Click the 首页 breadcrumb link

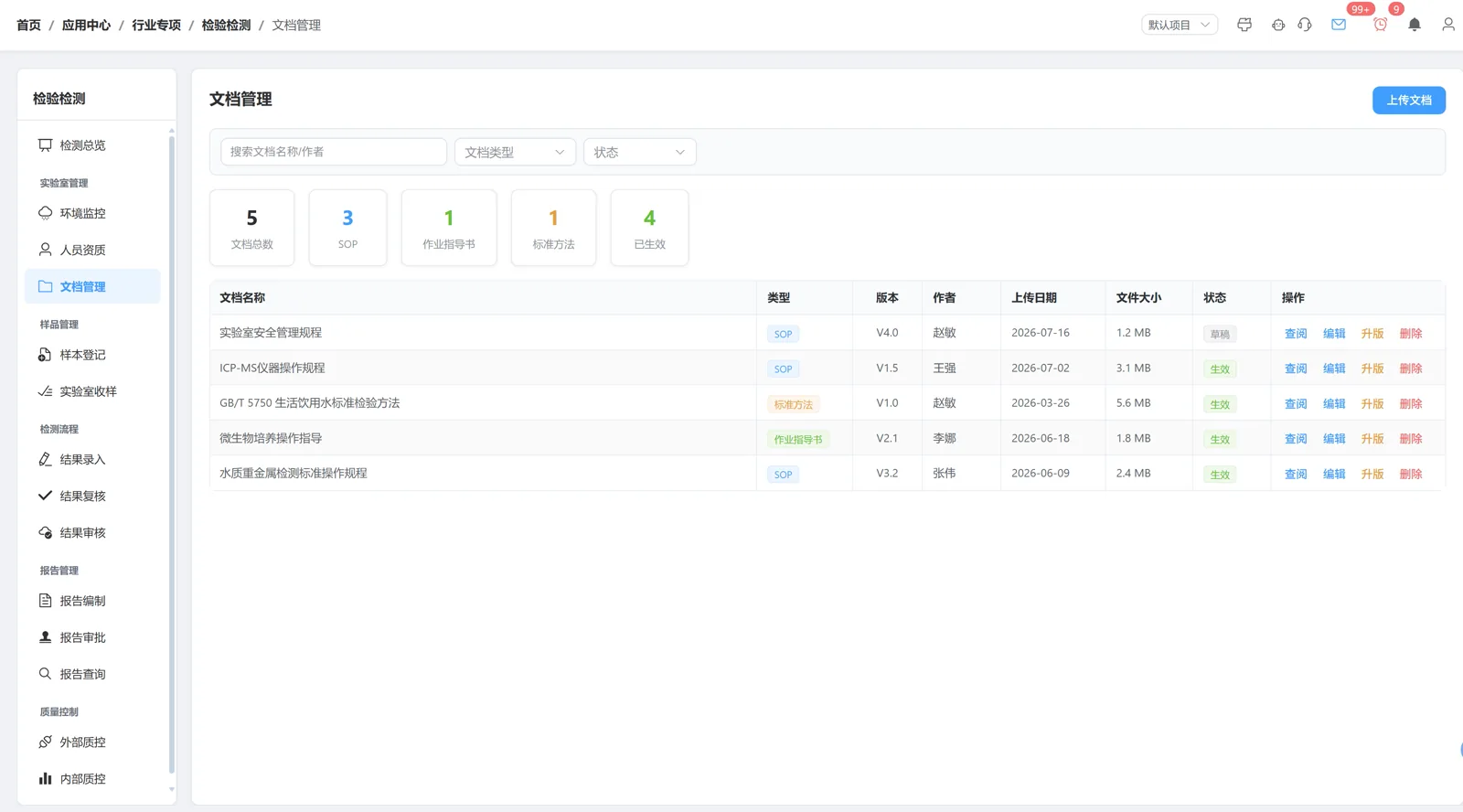[28, 25]
